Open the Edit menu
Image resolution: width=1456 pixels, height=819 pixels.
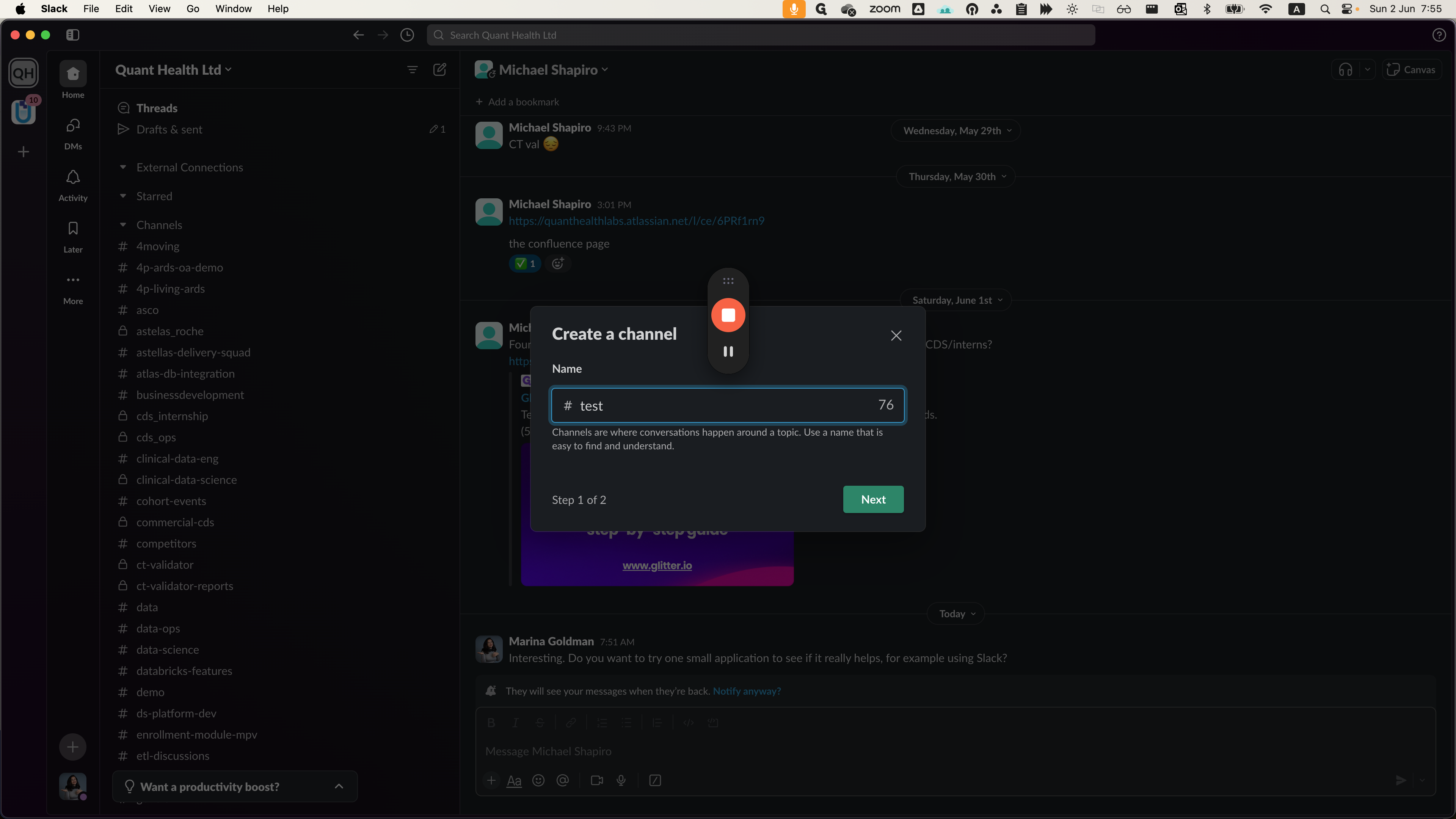[x=124, y=8]
